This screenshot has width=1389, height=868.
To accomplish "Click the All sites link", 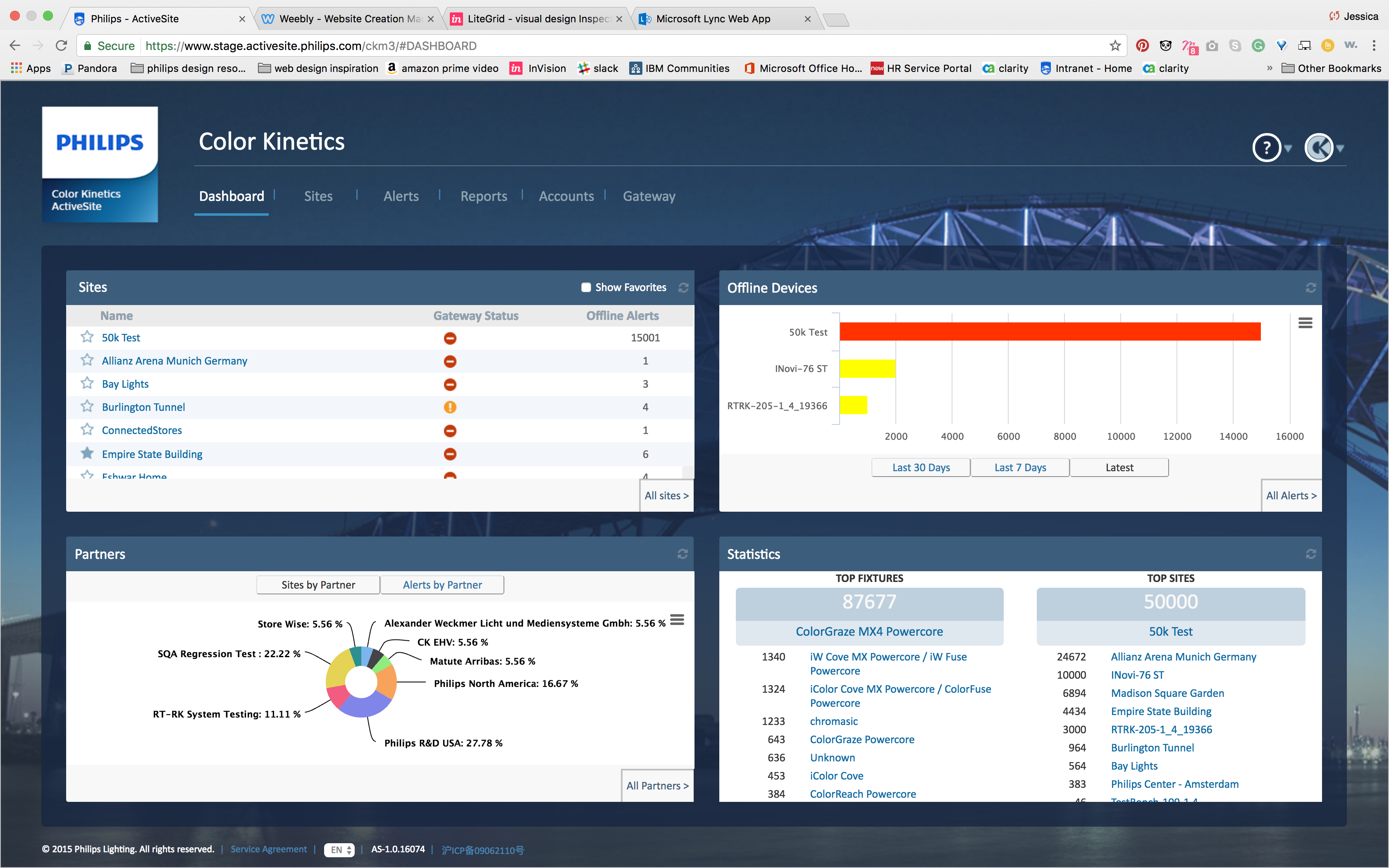I will (x=666, y=496).
